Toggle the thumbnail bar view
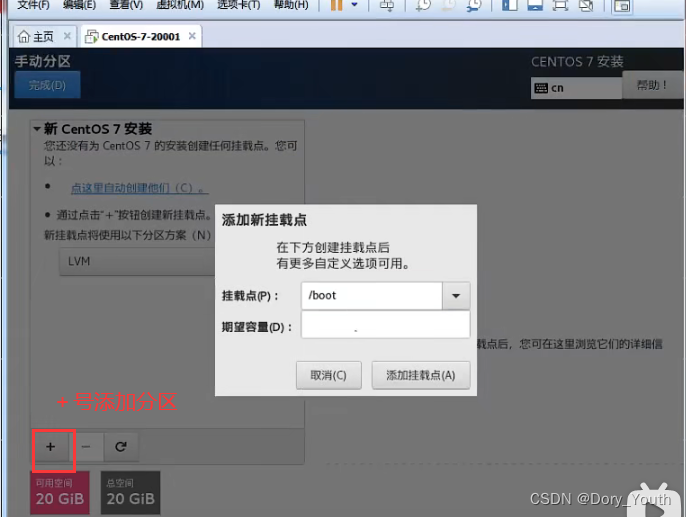Screen dimensions: 686x517 click(x=535, y=5)
